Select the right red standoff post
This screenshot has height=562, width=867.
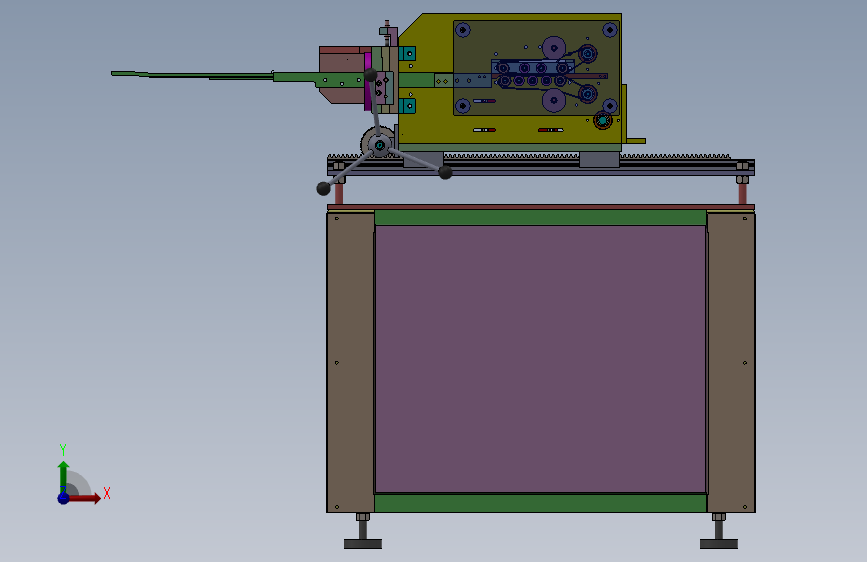point(743,193)
